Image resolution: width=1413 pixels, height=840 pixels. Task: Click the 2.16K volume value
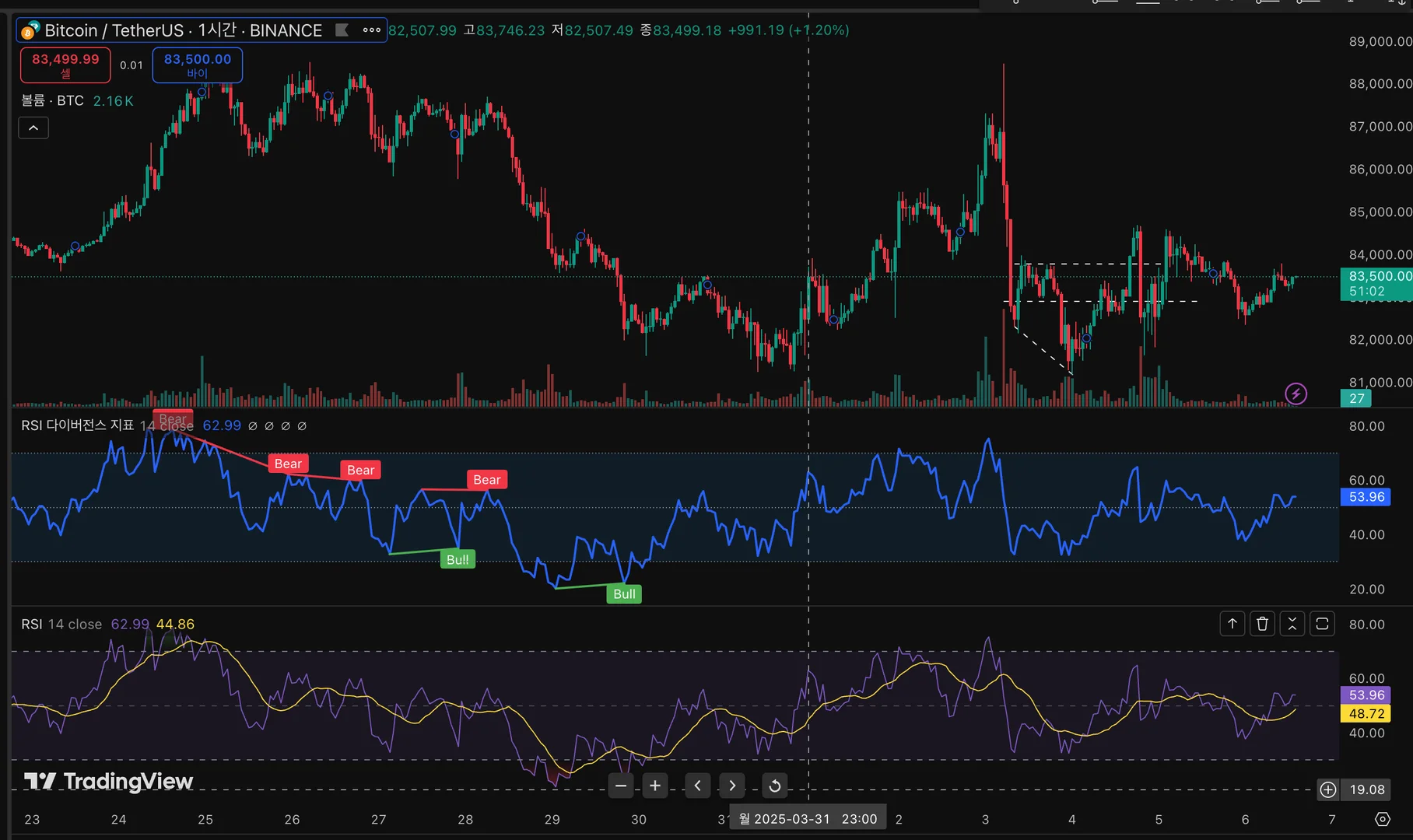click(x=114, y=101)
